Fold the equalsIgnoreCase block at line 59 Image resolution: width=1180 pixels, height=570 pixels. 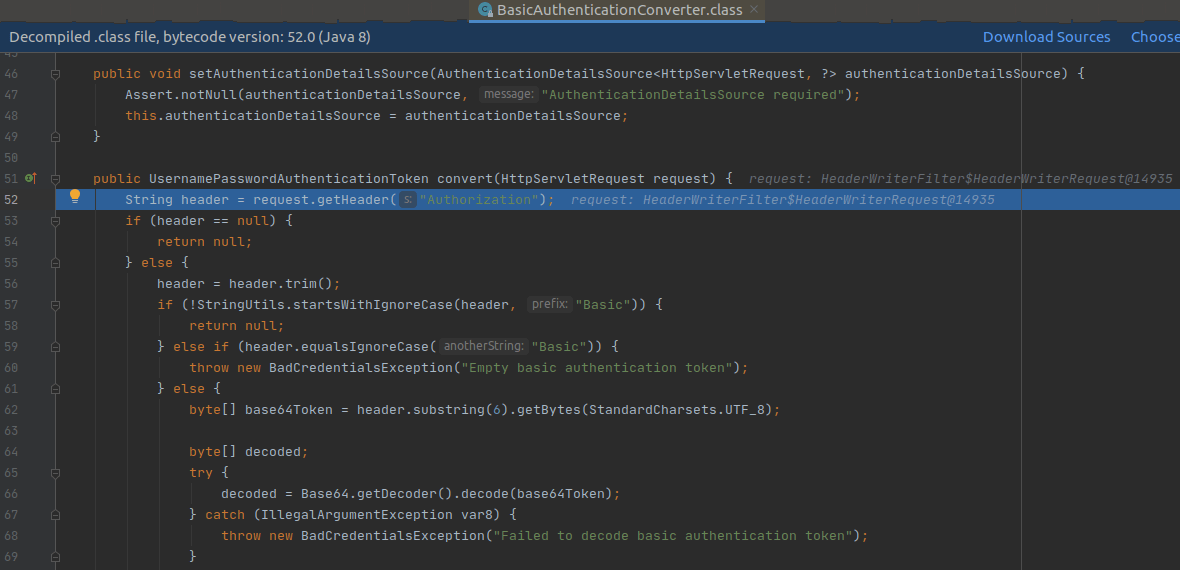(55, 347)
